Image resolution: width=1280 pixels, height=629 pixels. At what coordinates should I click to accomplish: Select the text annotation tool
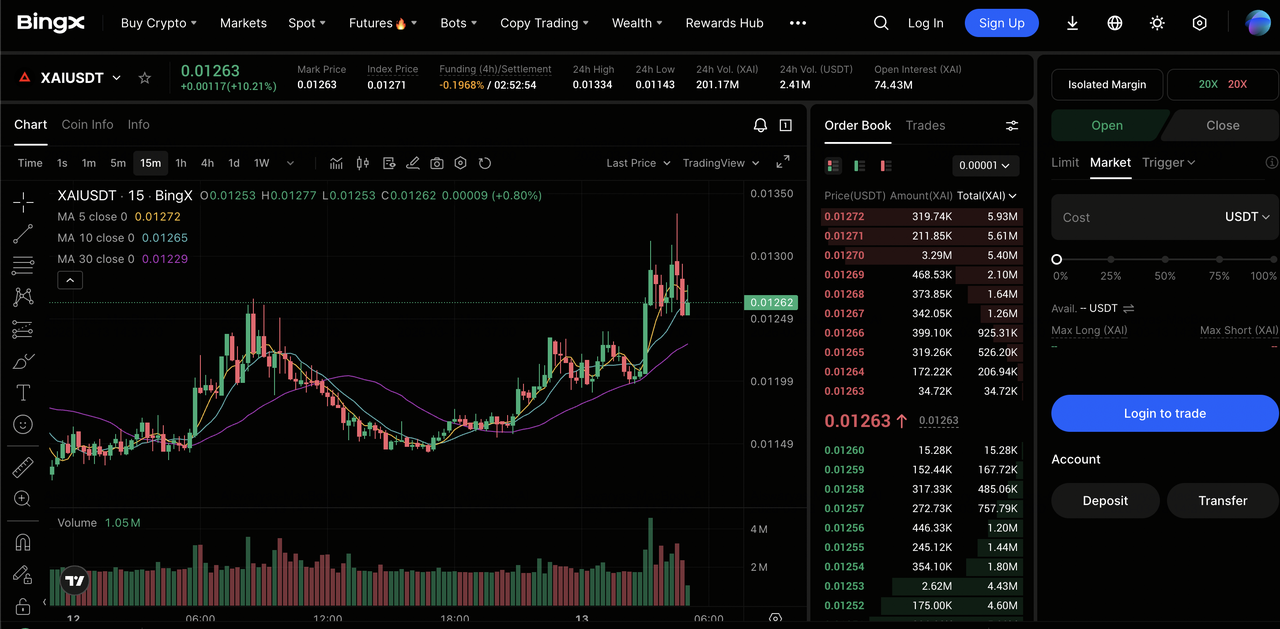[x=23, y=392]
